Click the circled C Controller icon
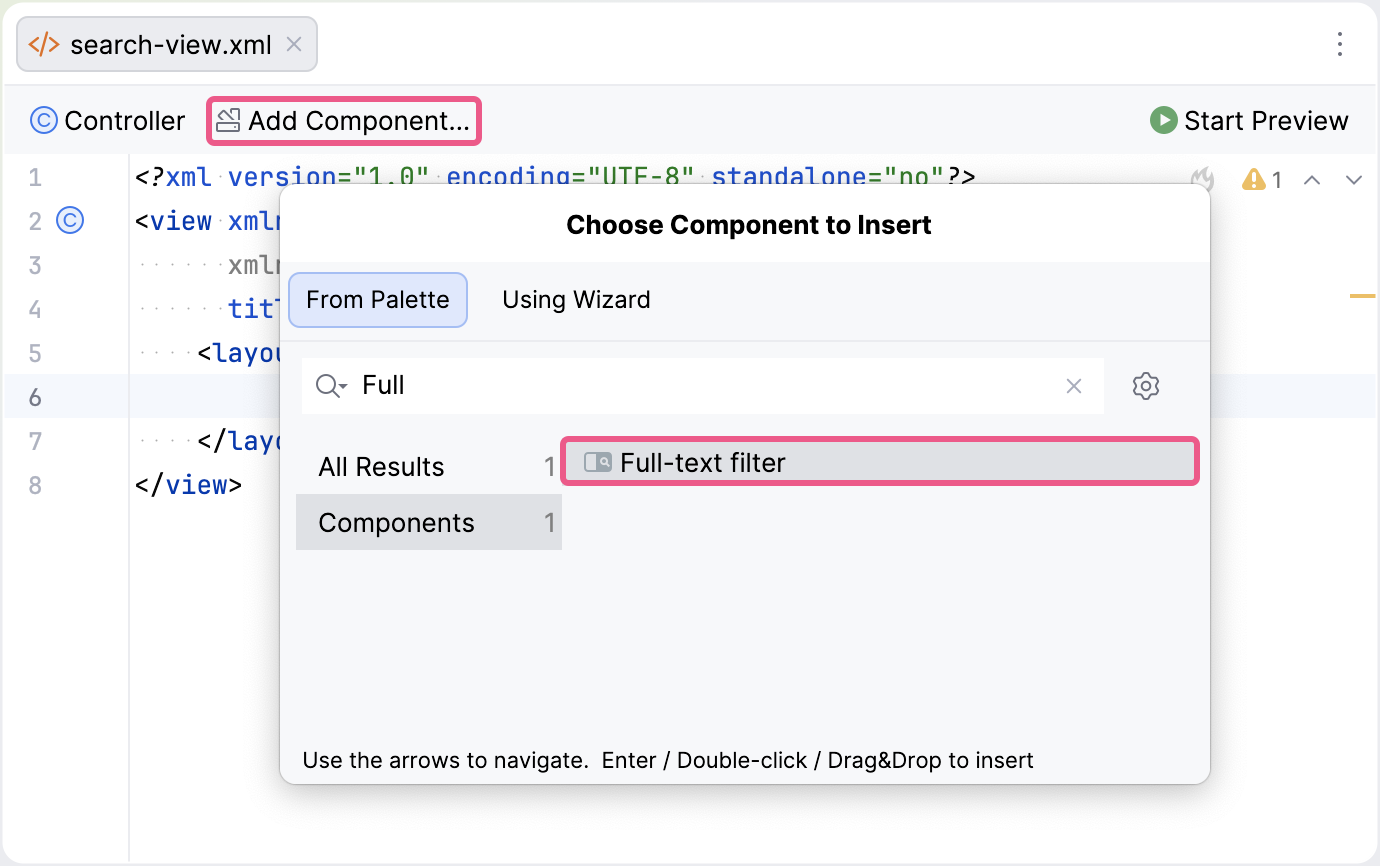1380x866 pixels. [42, 120]
